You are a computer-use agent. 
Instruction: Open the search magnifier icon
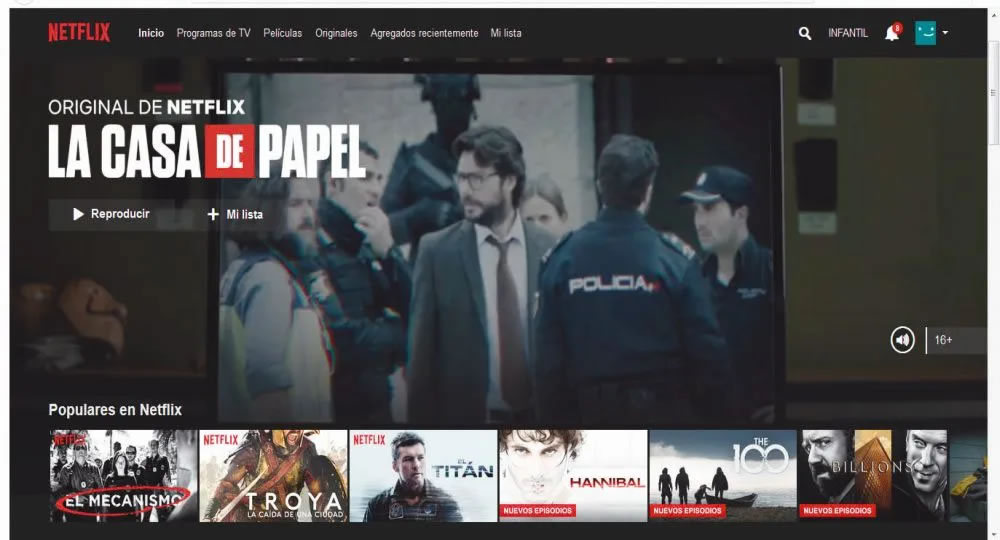click(805, 33)
